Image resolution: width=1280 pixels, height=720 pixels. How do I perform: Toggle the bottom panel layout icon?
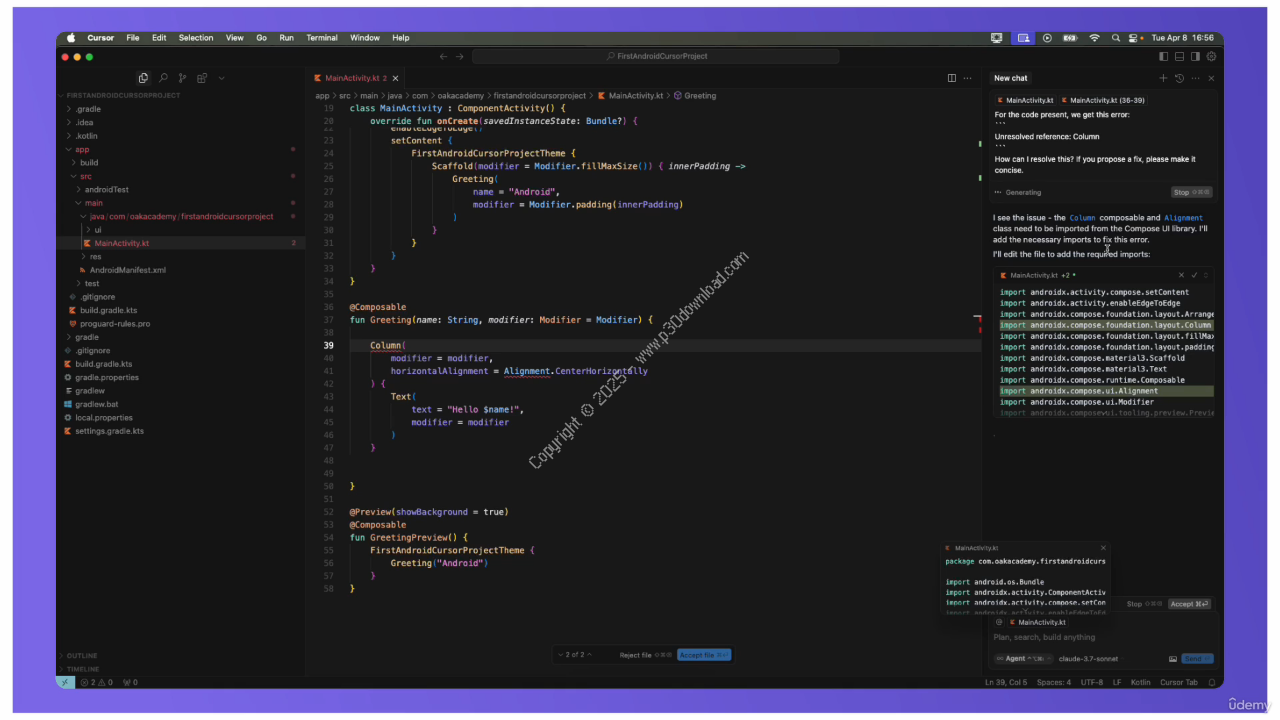1180,56
